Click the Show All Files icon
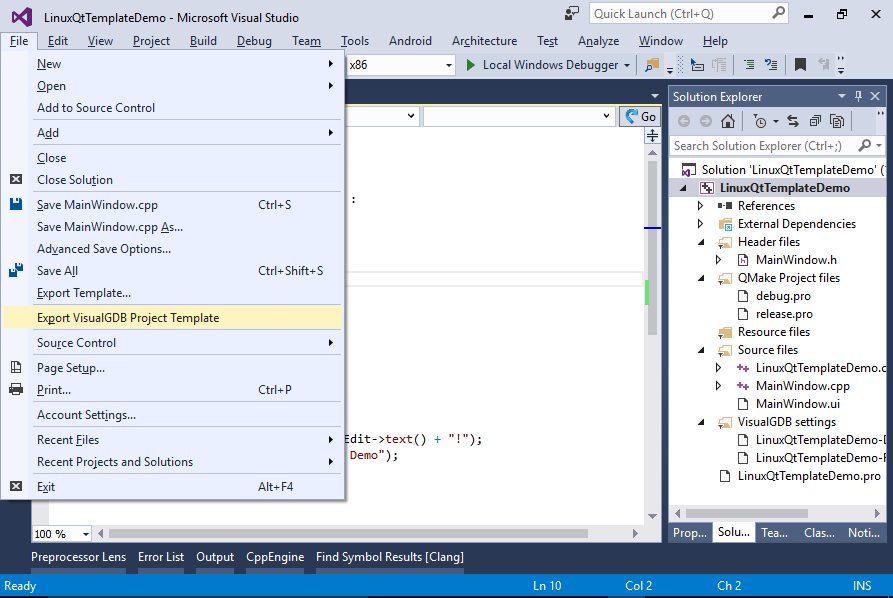 [836, 121]
